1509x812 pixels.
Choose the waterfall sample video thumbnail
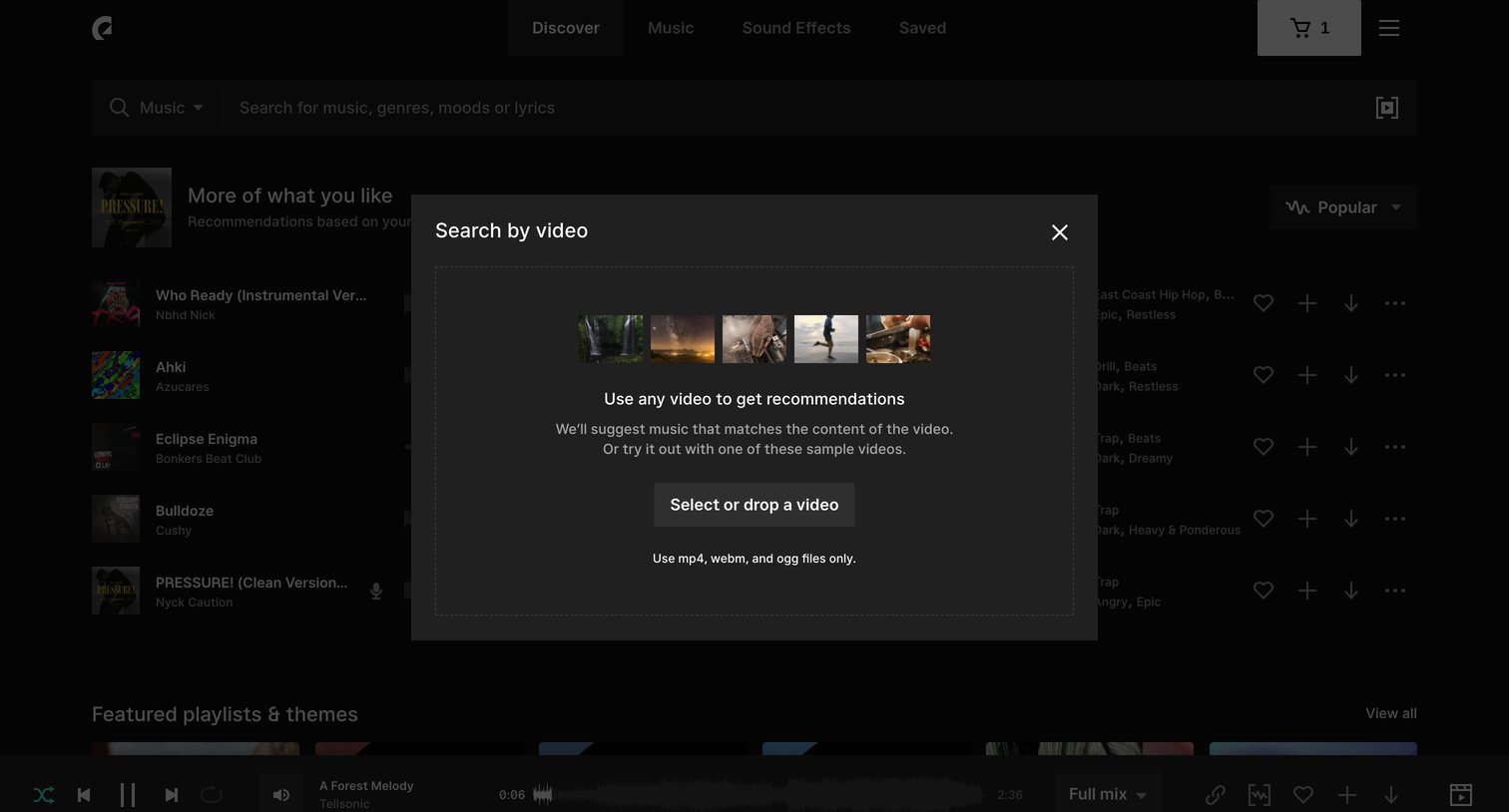[611, 339]
